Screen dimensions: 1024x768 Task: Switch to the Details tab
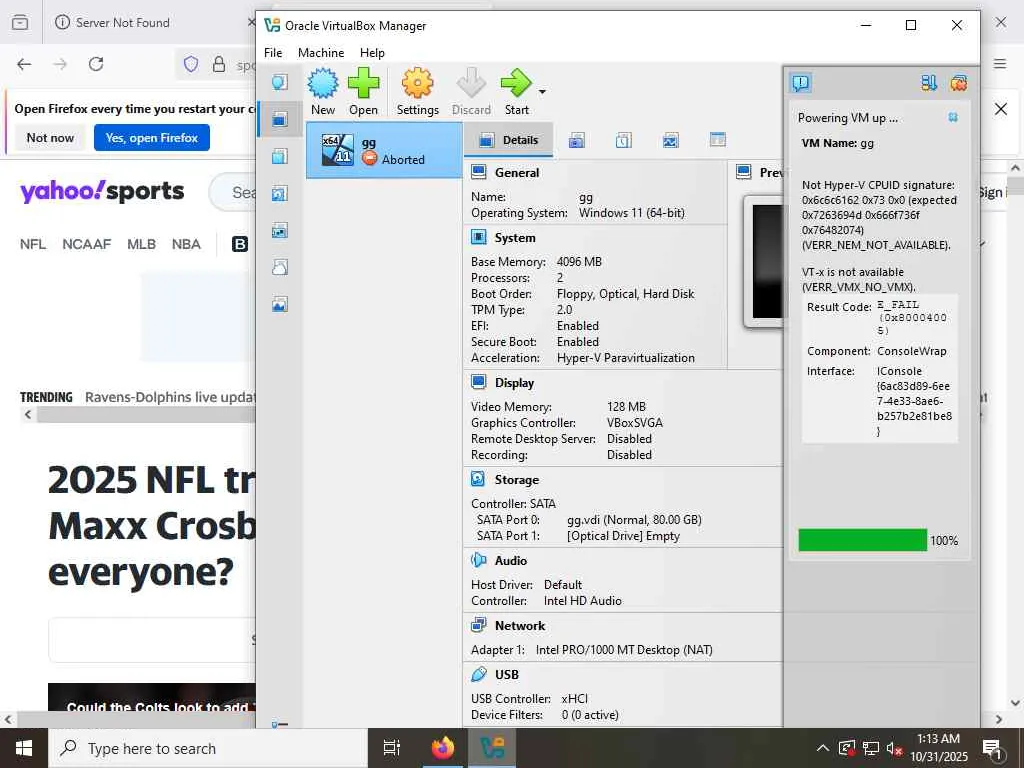[509, 140]
